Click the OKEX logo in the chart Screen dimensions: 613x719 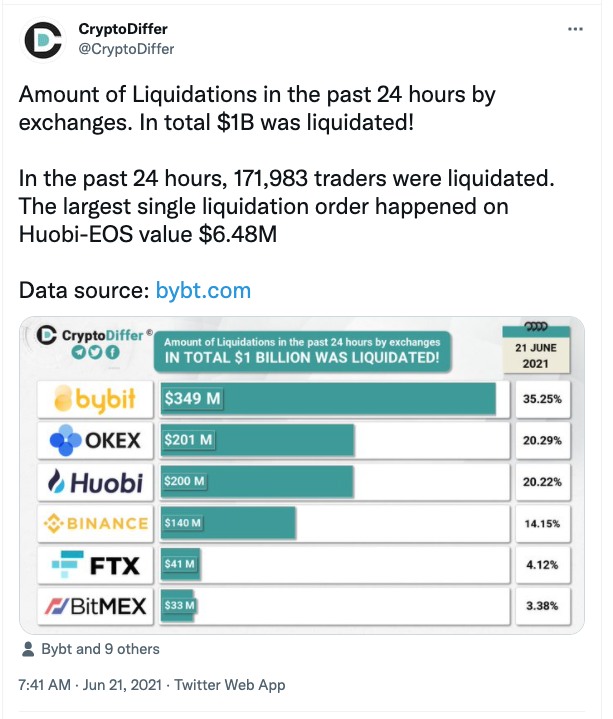(92, 441)
